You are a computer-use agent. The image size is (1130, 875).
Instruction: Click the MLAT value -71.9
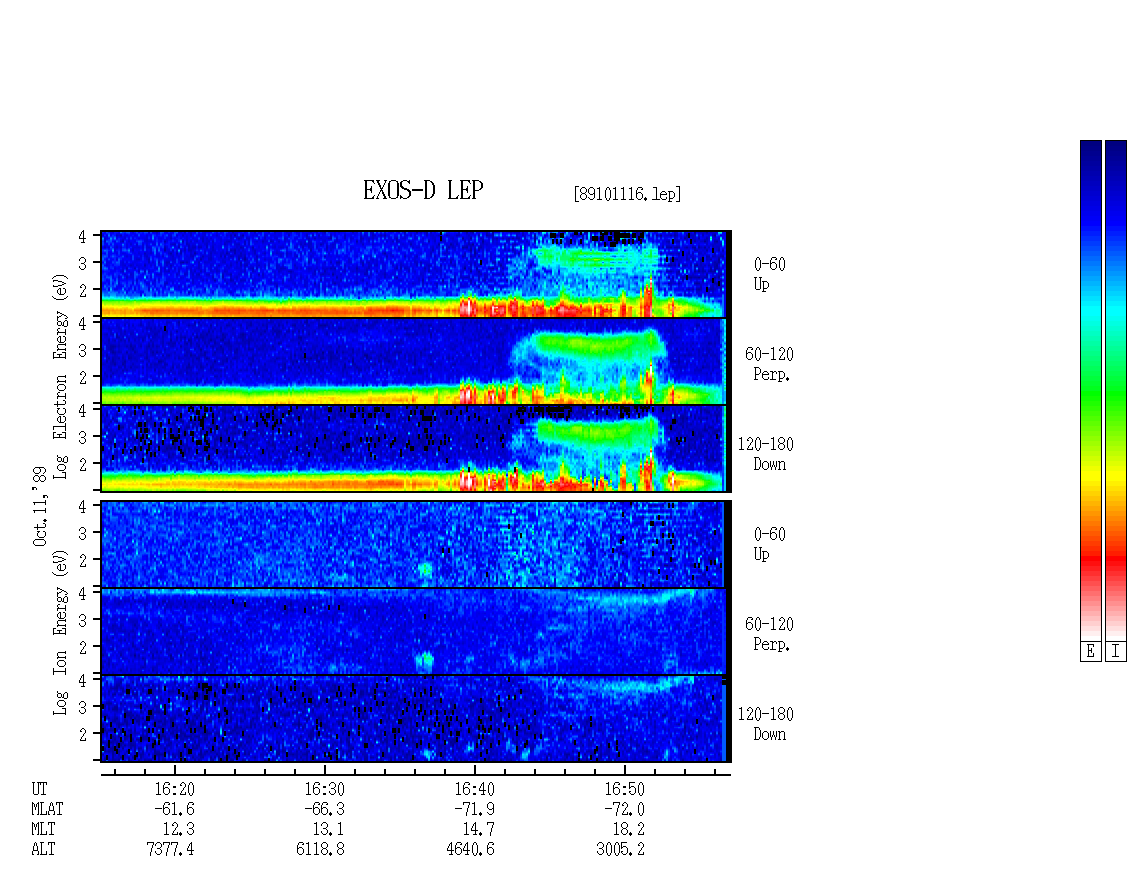coord(473,809)
